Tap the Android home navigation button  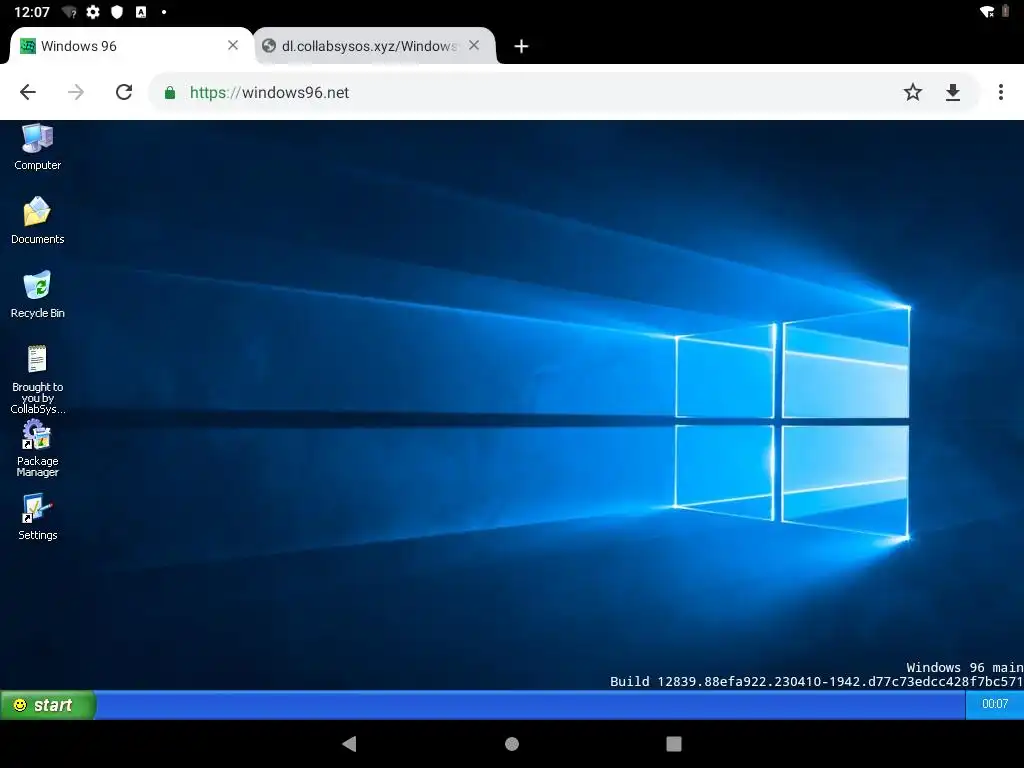tap(512, 744)
